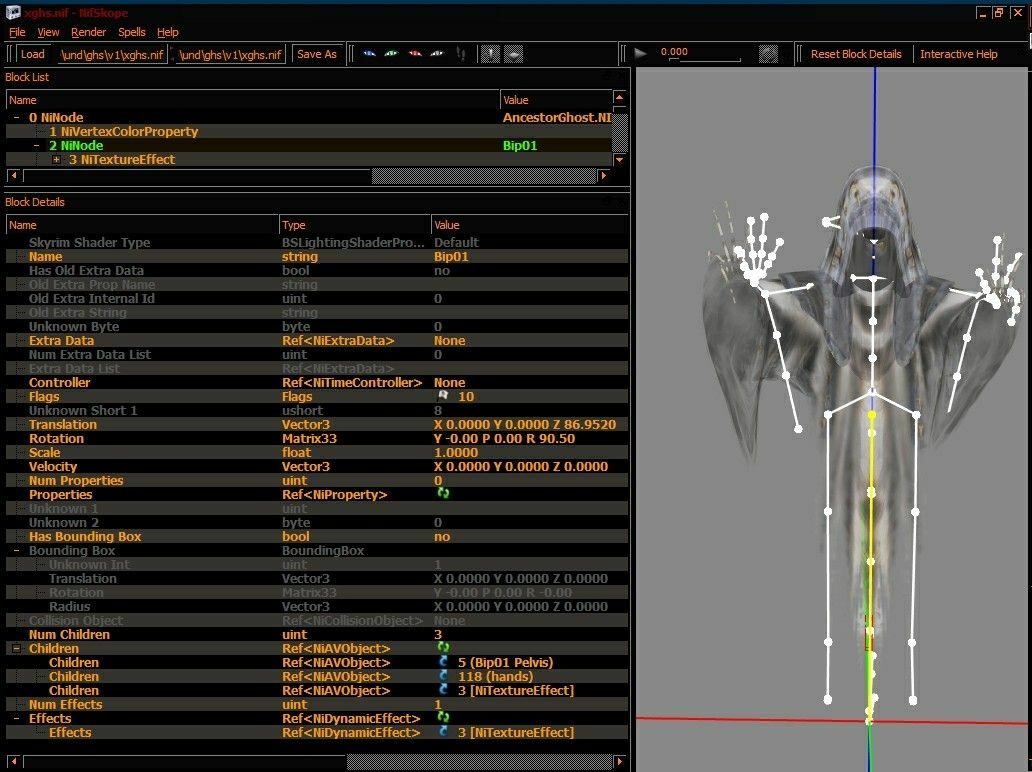The image size is (1032, 772).
Task: Open the Help menu
Action: tap(168, 32)
